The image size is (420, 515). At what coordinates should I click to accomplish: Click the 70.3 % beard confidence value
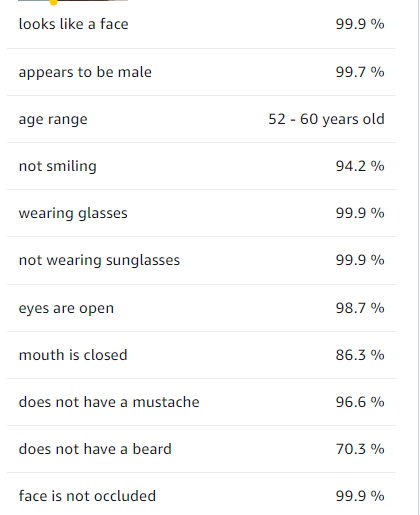[x=360, y=449]
